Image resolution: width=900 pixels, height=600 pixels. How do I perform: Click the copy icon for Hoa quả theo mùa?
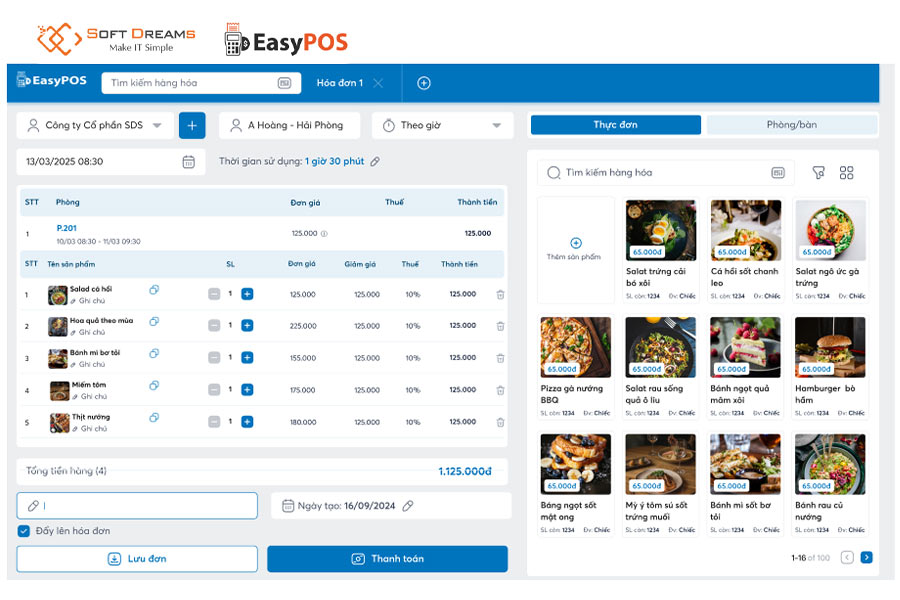pyautogui.click(x=154, y=322)
